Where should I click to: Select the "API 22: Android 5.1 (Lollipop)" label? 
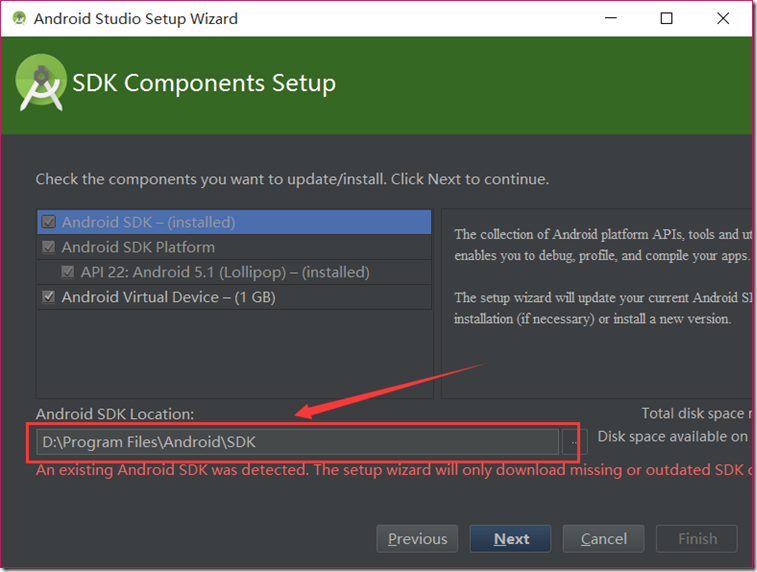pyautogui.click(x=225, y=272)
